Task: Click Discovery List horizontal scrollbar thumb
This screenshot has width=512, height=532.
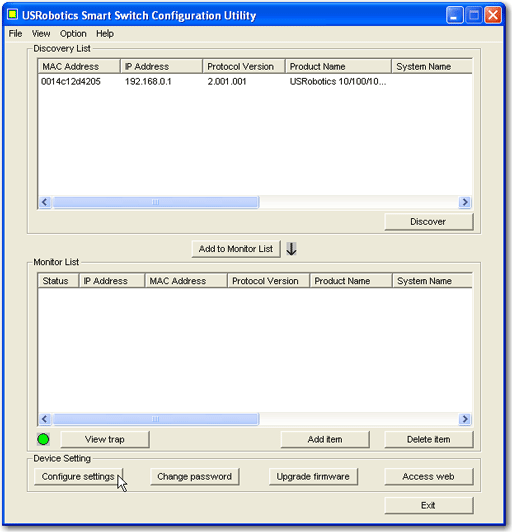Action: tap(156, 202)
